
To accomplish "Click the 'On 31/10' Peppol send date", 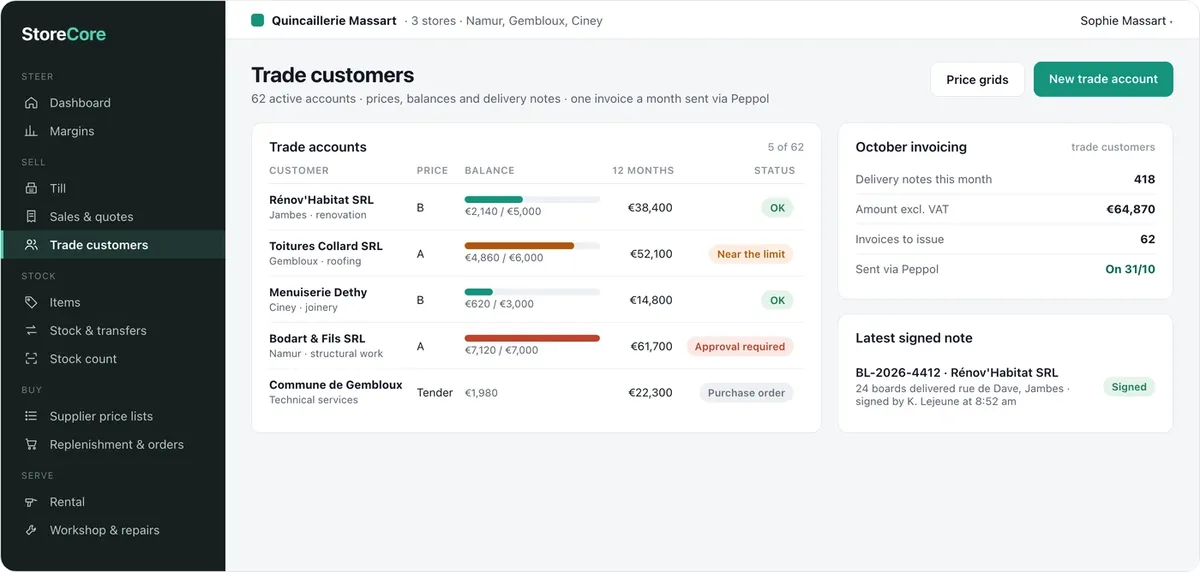I will coord(1130,269).
